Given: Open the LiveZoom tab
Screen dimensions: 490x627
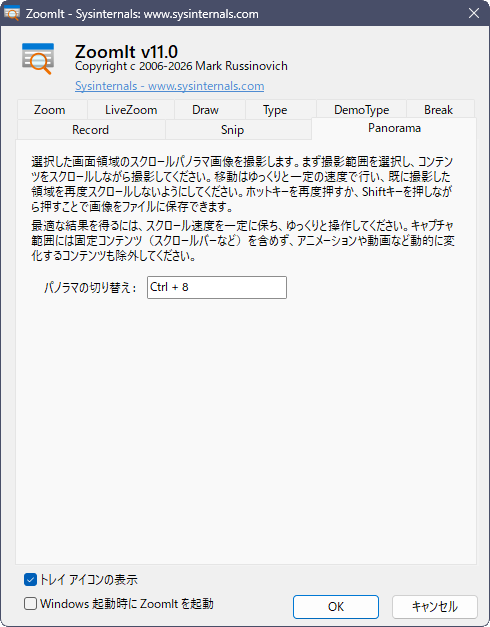Looking at the screenshot, I should (x=131, y=110).
